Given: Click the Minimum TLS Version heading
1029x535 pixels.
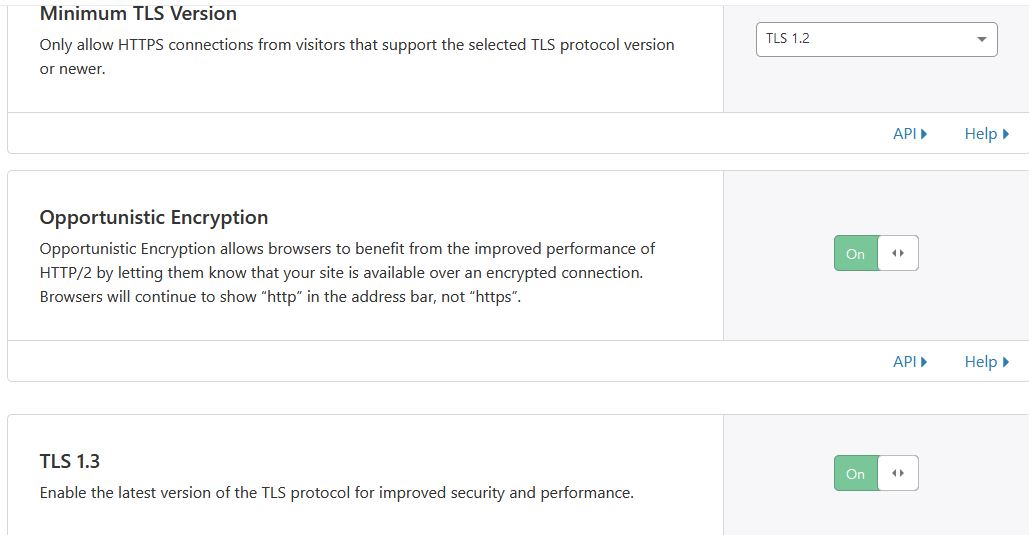Looking at the screenshot, I should pyautogui.click(x=138, y=14).
